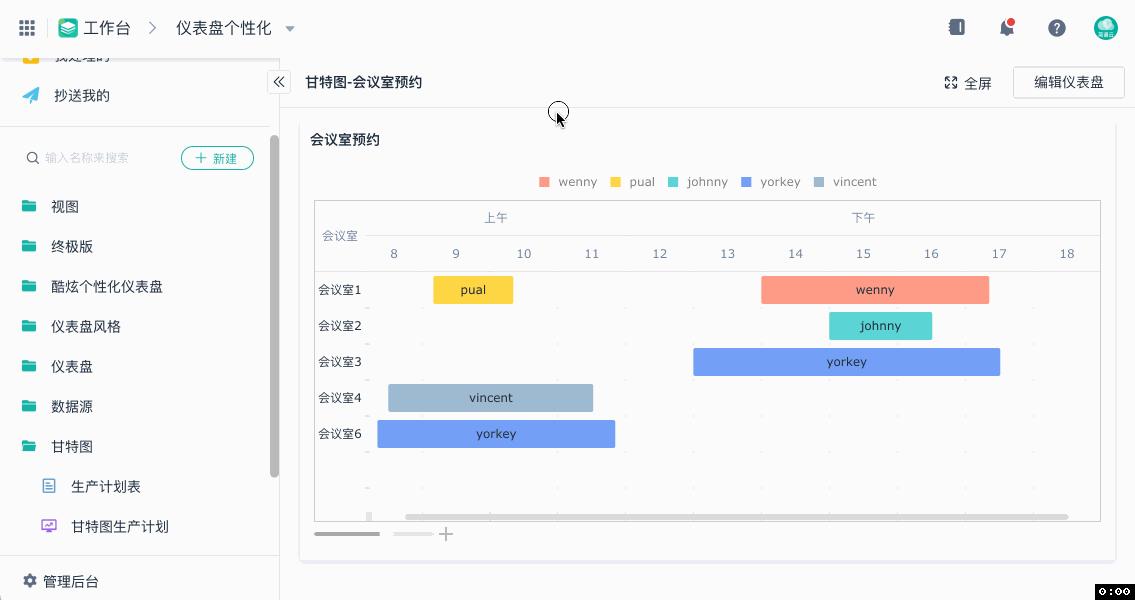Click the 上午 header label
The height and width of the screenshot is (600, 1135).
coord(496,218)
